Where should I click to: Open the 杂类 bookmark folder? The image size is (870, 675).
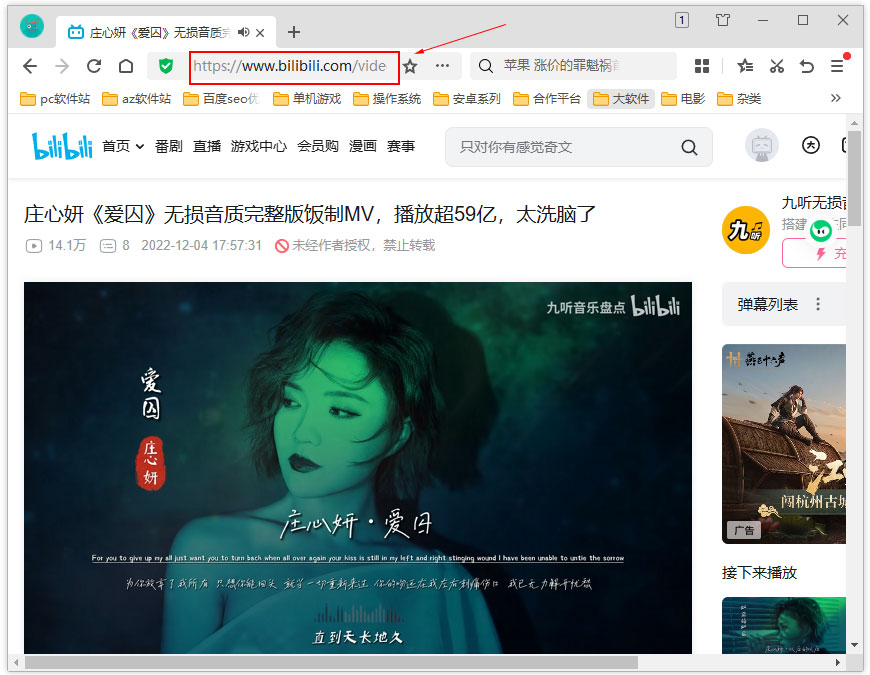pos(739,99)
